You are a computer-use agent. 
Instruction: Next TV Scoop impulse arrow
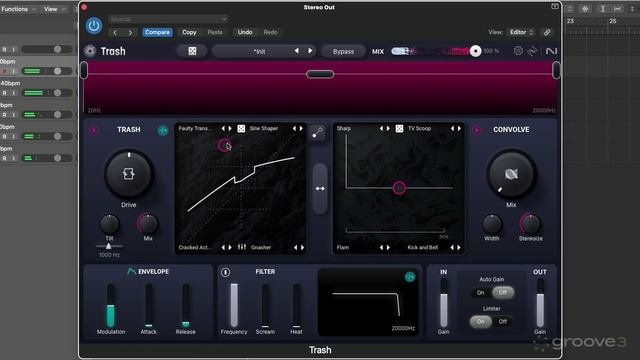coord(459,129)
